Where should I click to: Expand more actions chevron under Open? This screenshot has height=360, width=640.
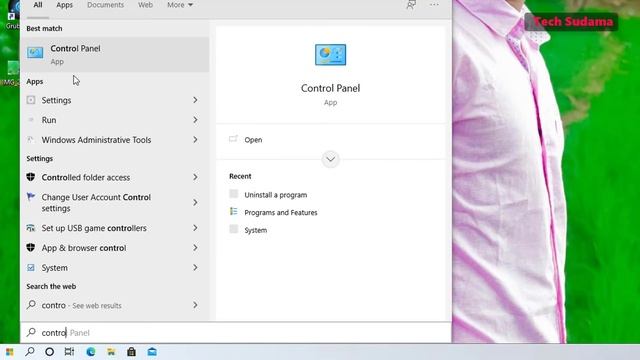coord(330,159)
